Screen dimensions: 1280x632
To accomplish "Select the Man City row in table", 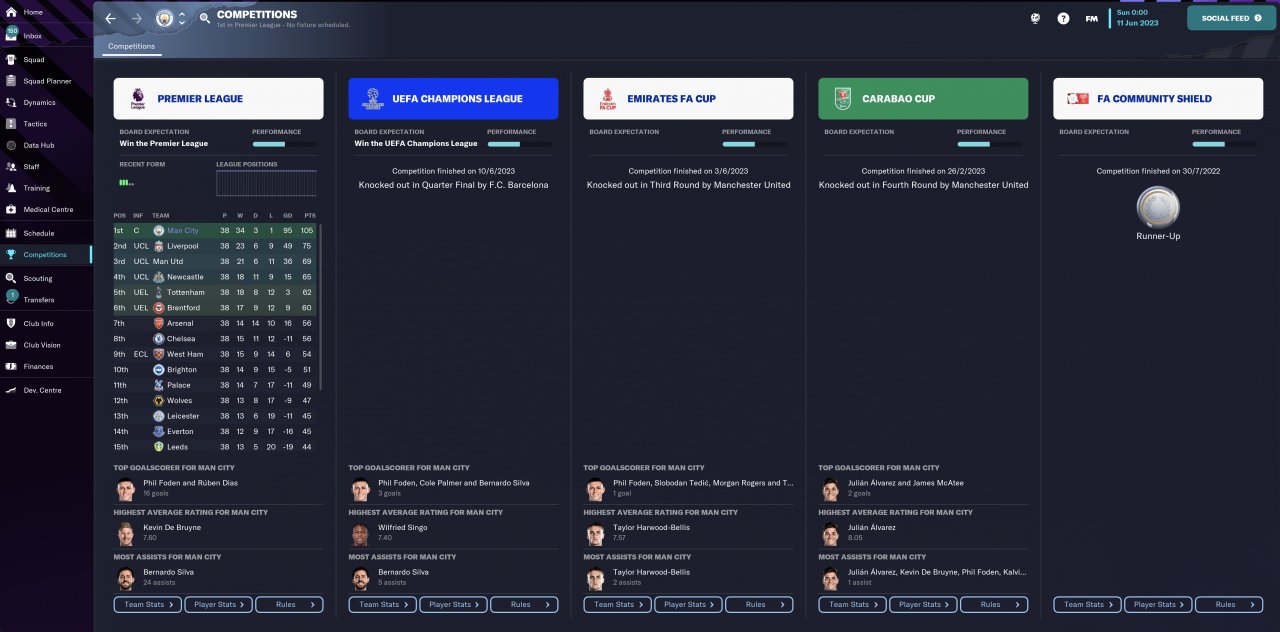I will click(x=215, y=230).
